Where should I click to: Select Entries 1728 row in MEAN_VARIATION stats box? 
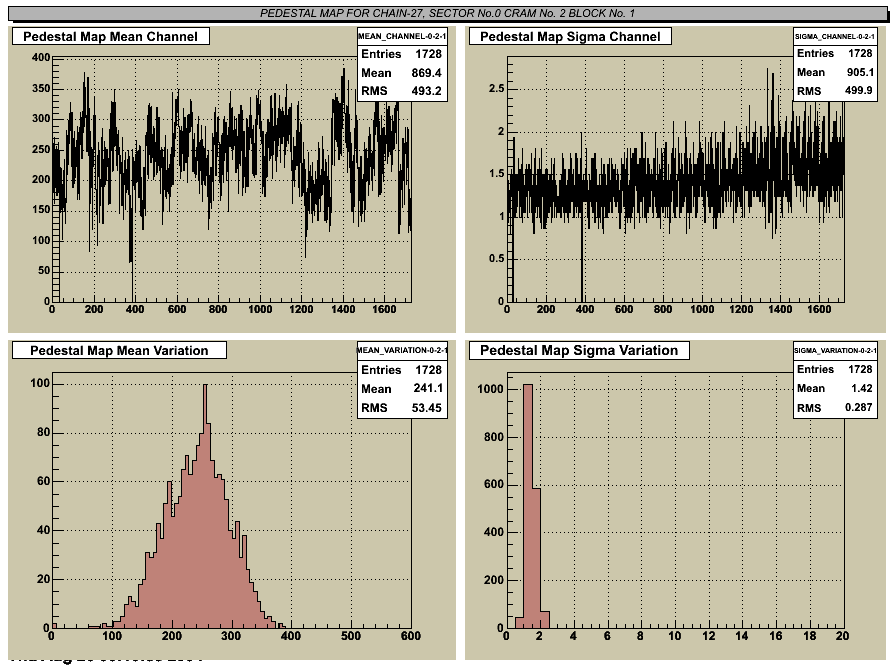click(x=402, y=370)
